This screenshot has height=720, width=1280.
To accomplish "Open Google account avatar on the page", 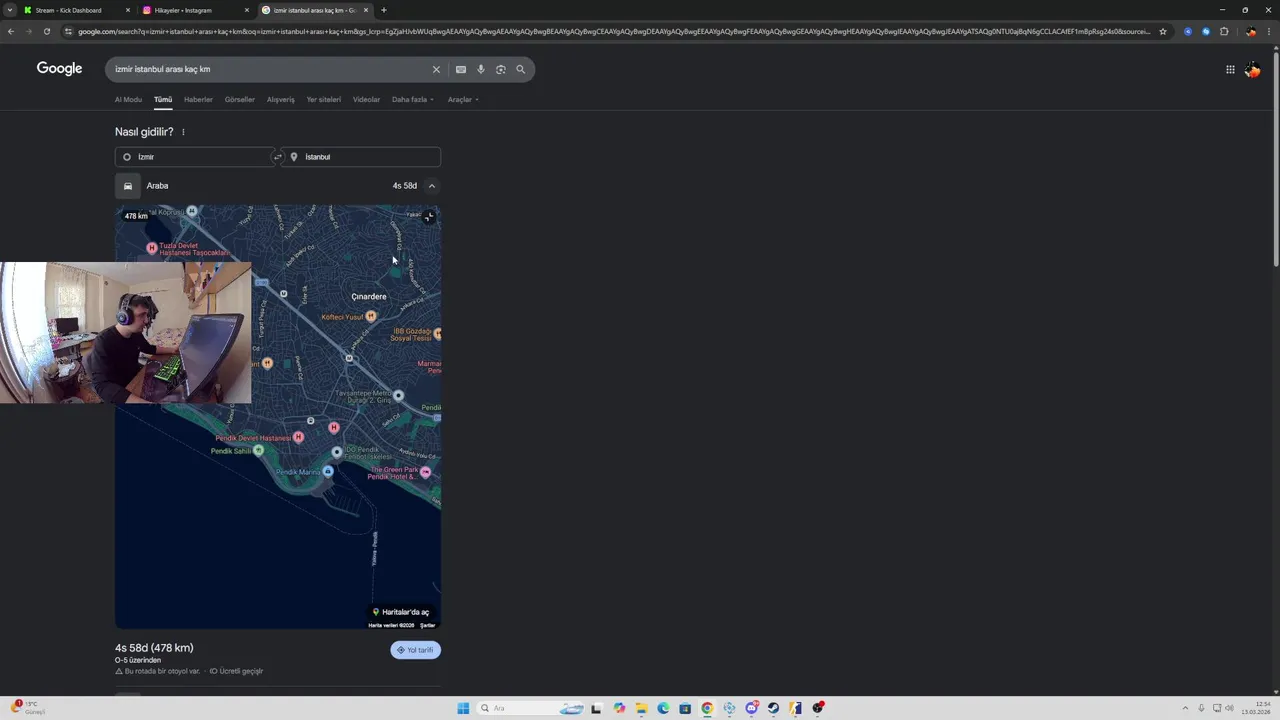I will coord(1252,69).
